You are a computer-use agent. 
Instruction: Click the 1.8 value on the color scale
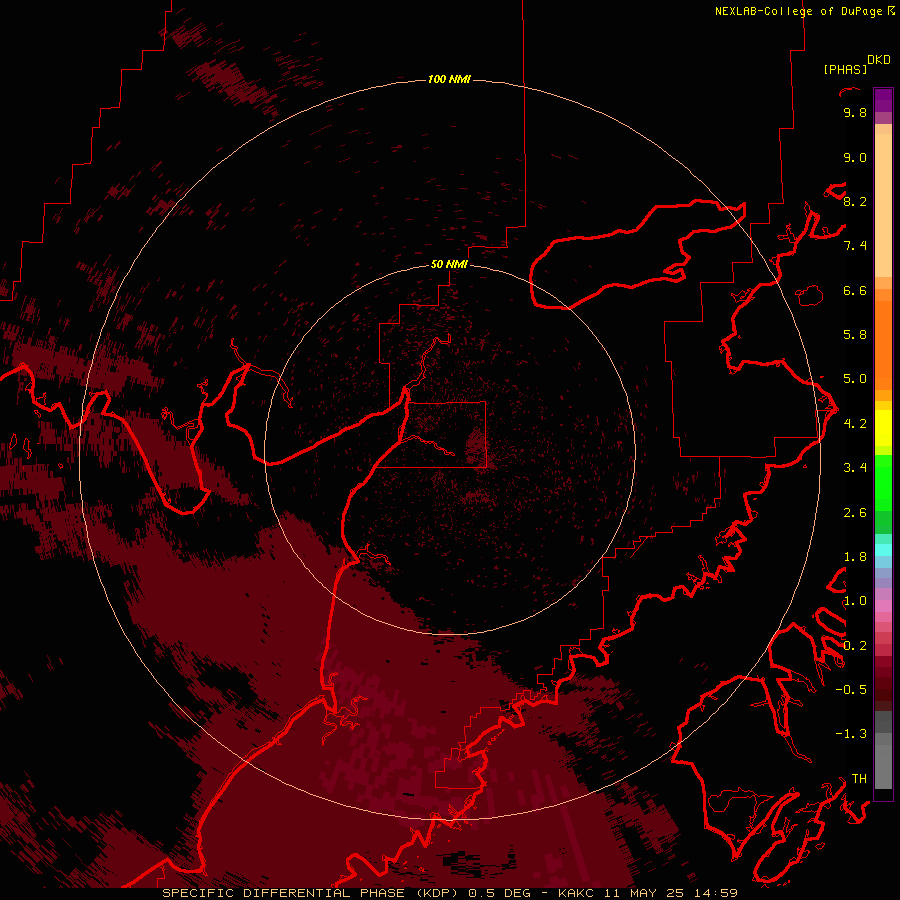pyautogui.click(x=855, y=556)
